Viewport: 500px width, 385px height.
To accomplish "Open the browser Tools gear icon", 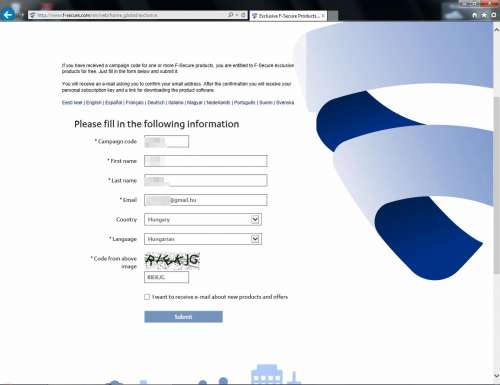I will (494, 15).
